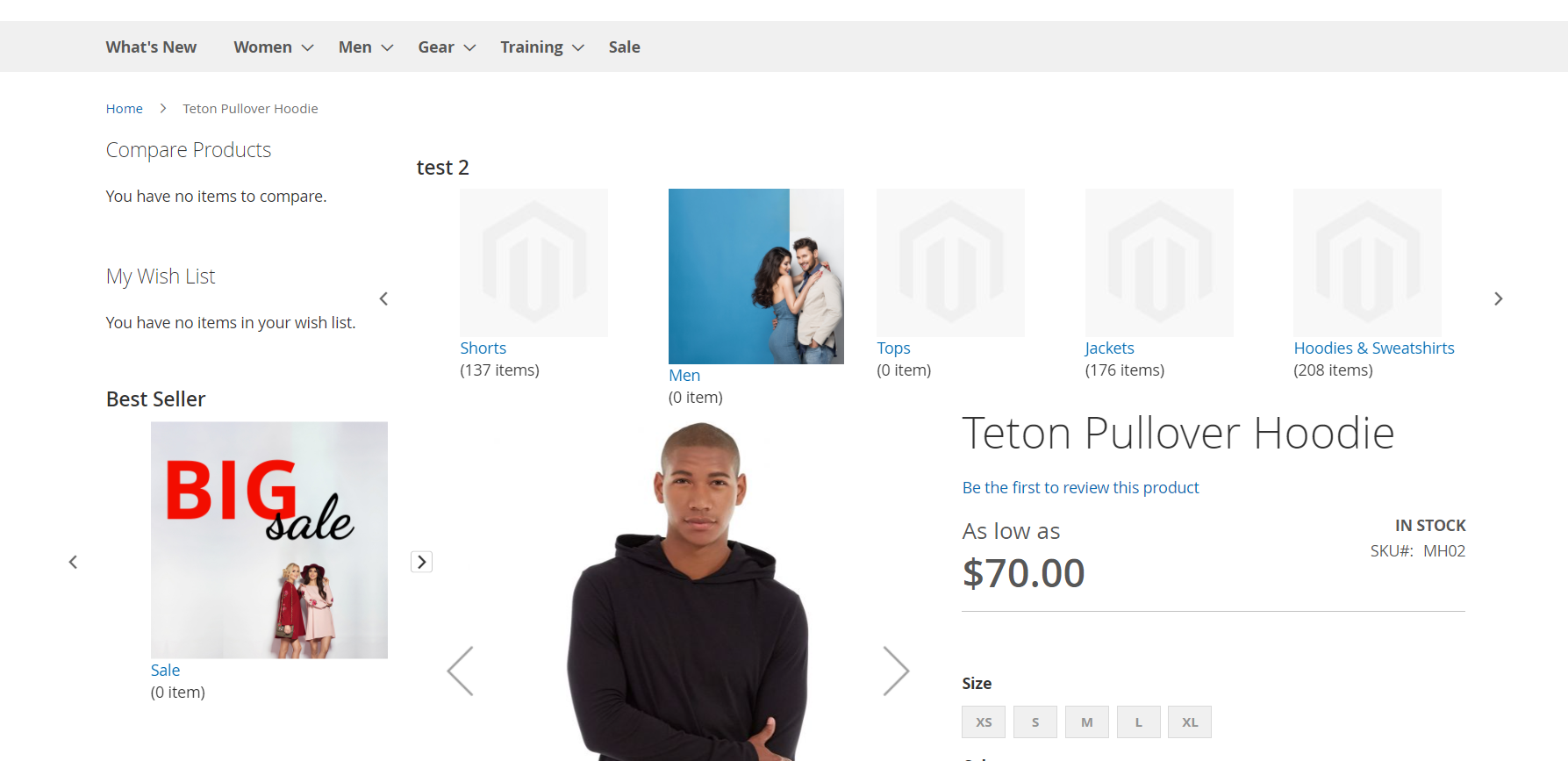Show the previous product gallery image
This screenshot has height=761, width=1568.
click(460, 671)
